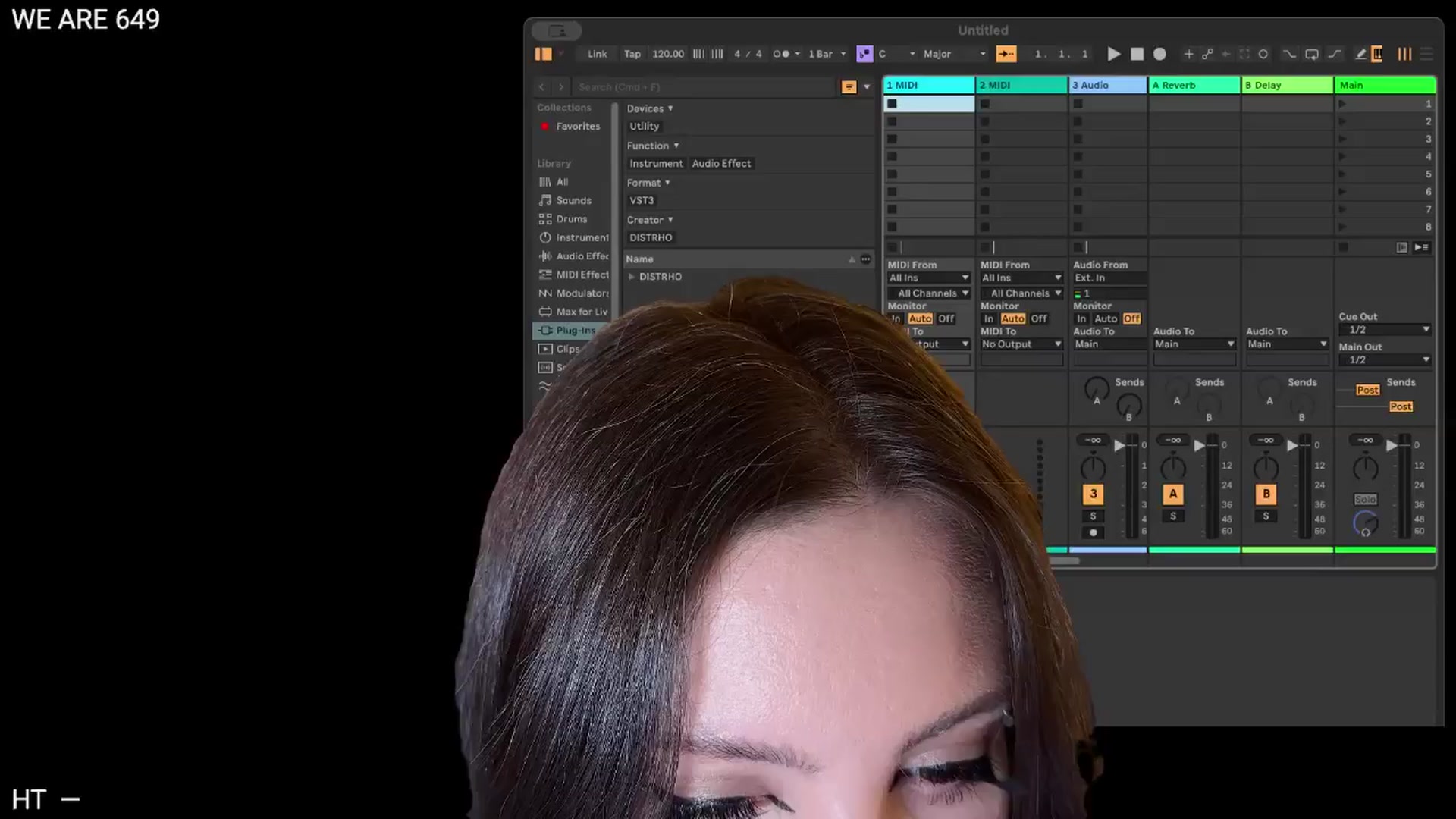The width and height of the screenshot is (1456, 819).
Task: Click the browser back arrow
Action: [x=541, y=87]
